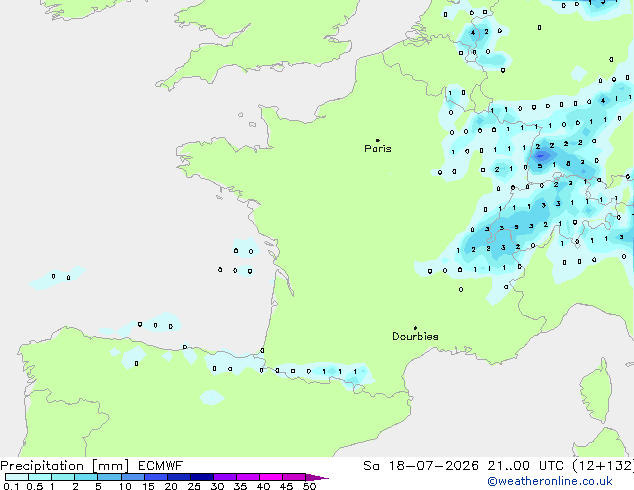This screenshot has height=490, width=634.
Task: Pick the dark blue swatch between 25 and 30
Action: (202, 477)
